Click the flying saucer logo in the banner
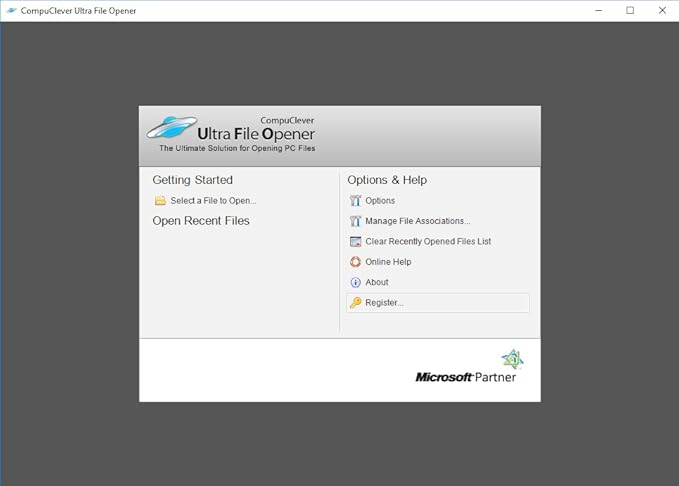The height and width of the screenshot is (486, 679). pos(171,129)
